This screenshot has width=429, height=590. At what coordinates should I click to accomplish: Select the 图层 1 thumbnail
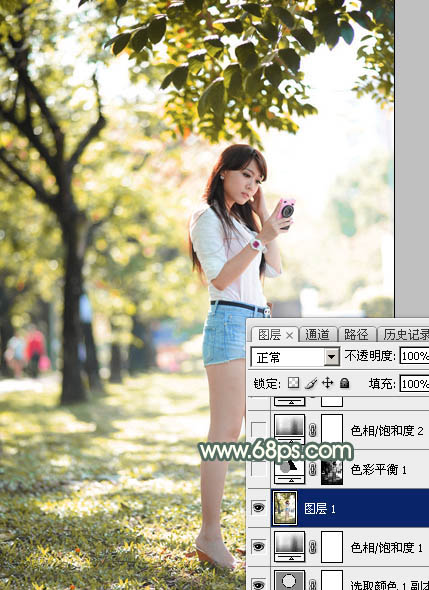click(x=285, y=508)
